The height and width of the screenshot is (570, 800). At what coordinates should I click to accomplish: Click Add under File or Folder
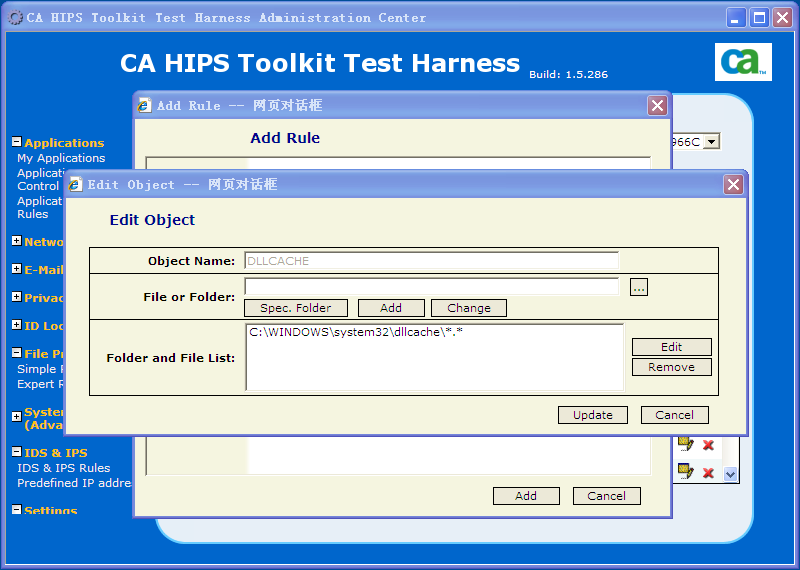coord(391,308)
